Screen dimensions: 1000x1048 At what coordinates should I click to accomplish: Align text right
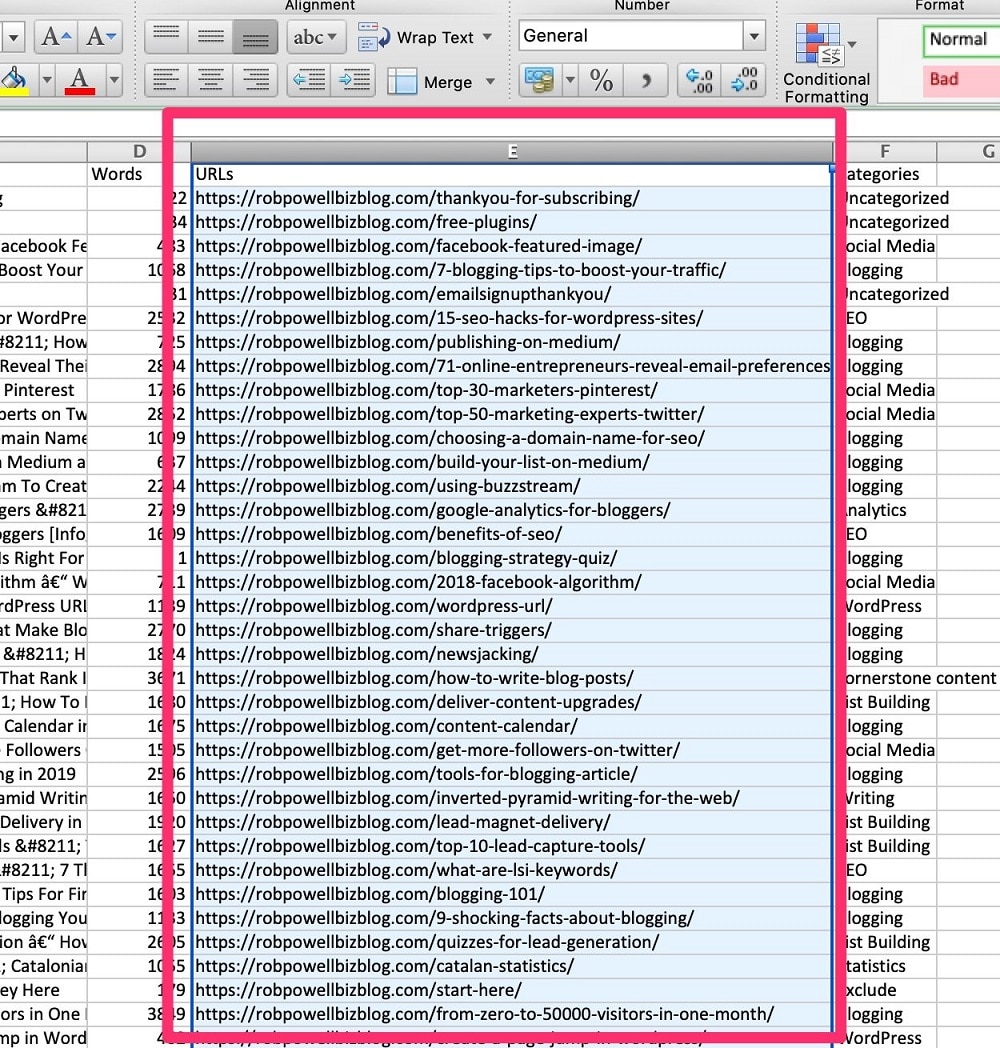click(255, 81)
